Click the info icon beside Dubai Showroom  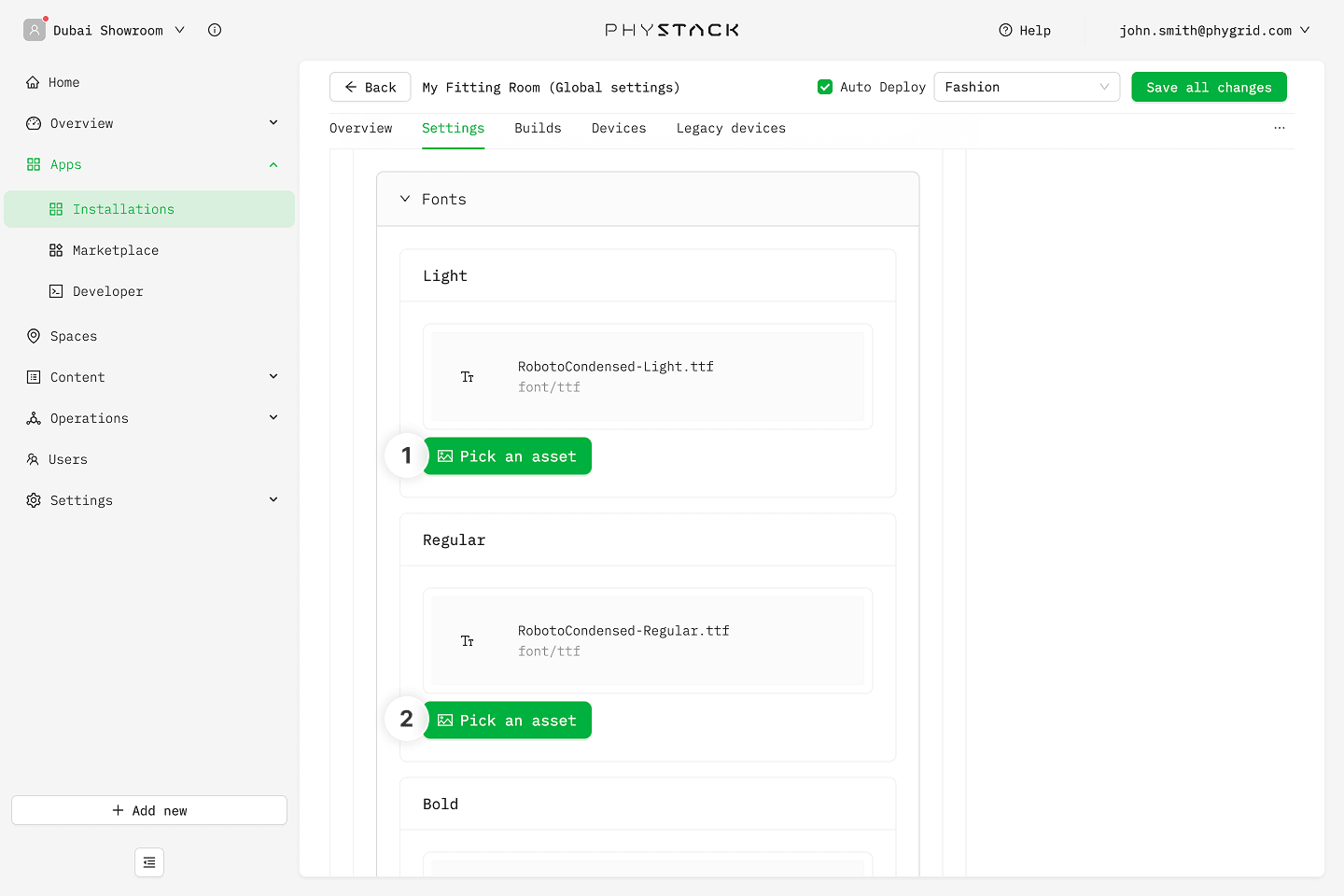(x=215, y=30)
